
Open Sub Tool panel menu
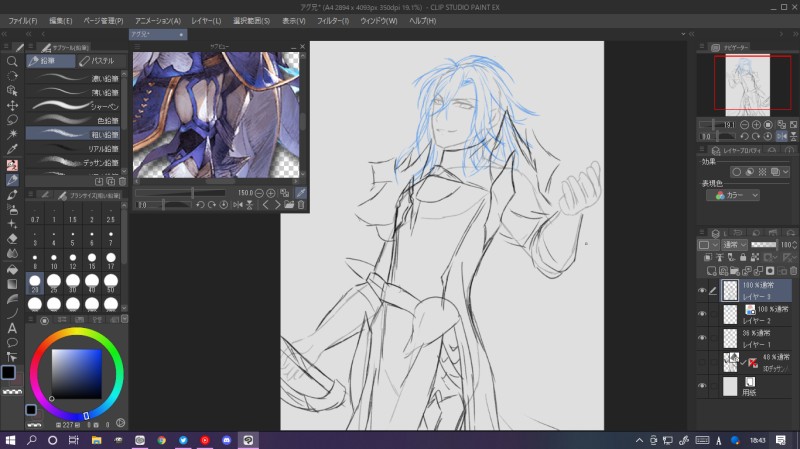tap(31, 47)
